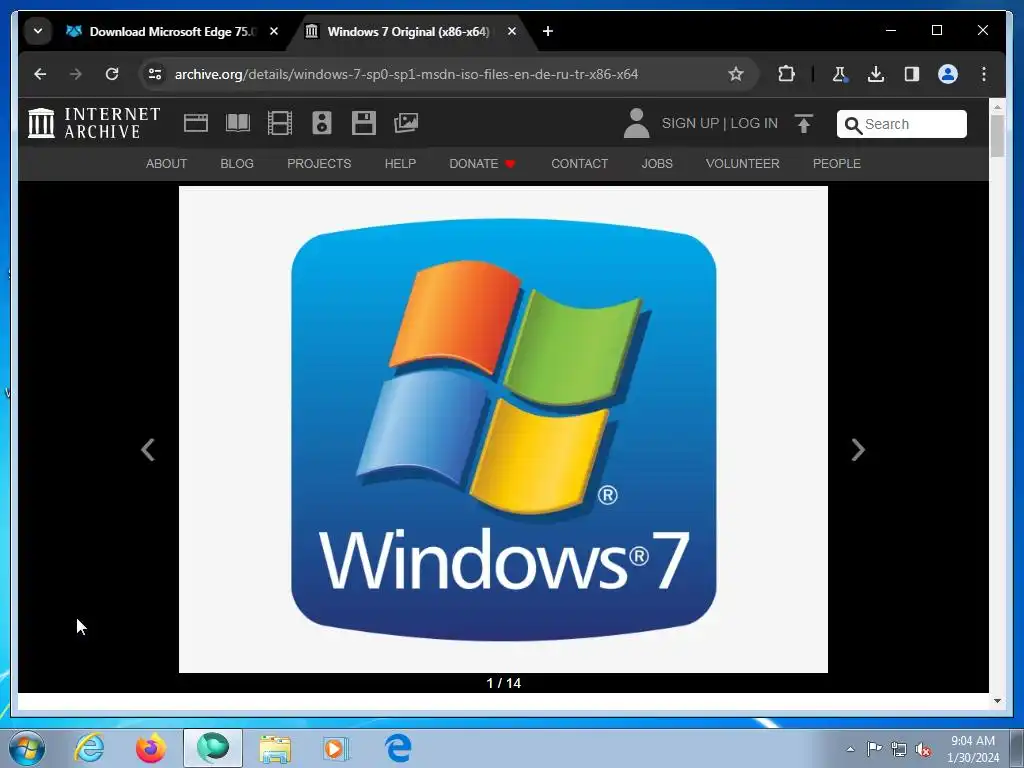Bookmark this page with the star
This screenshot has height=768, width=1024.
pos(736,74)
